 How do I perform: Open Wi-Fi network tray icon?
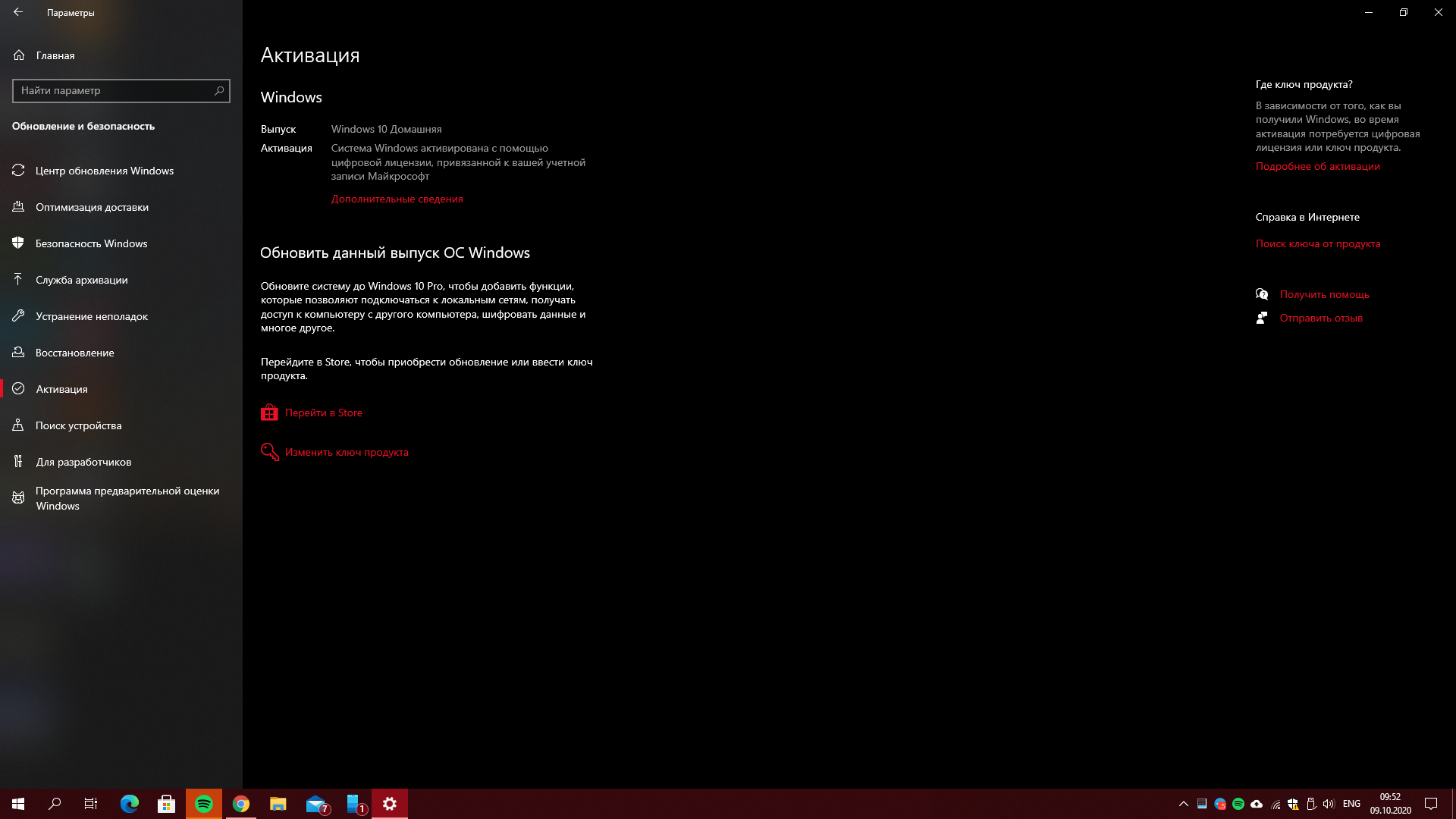point(1276,804)
